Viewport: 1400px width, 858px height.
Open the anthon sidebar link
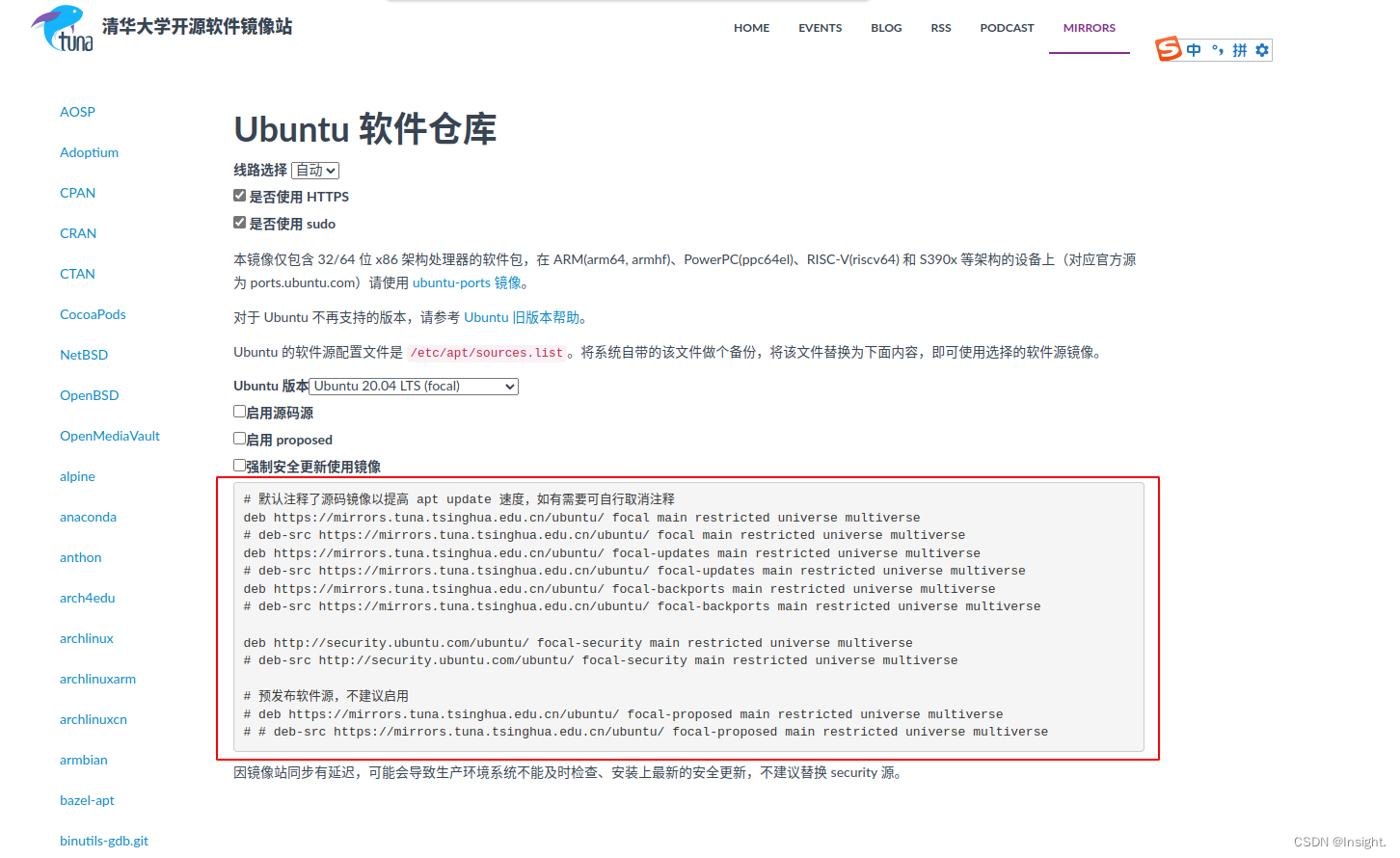[80, 557]
